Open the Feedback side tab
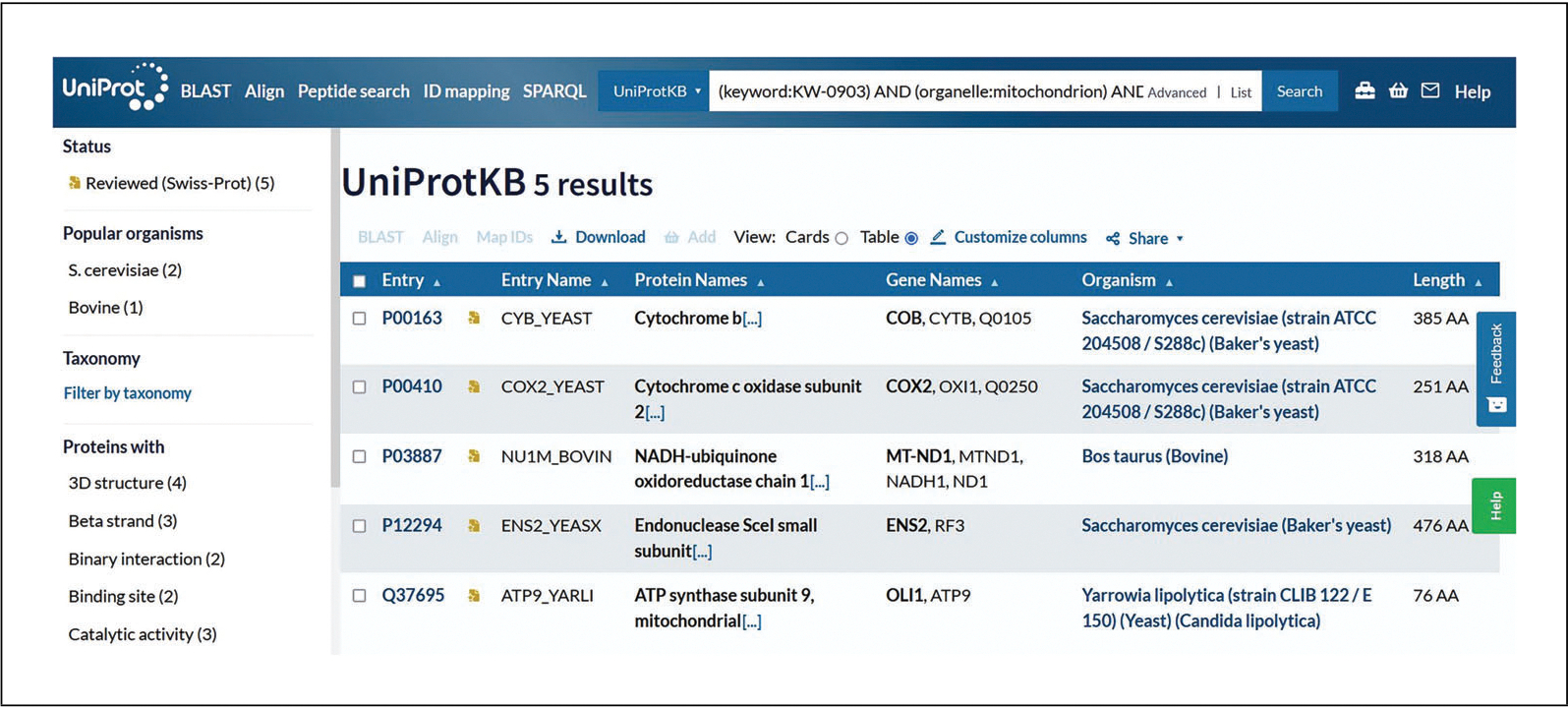1568x707 pixels. (x=1495, y=368)
